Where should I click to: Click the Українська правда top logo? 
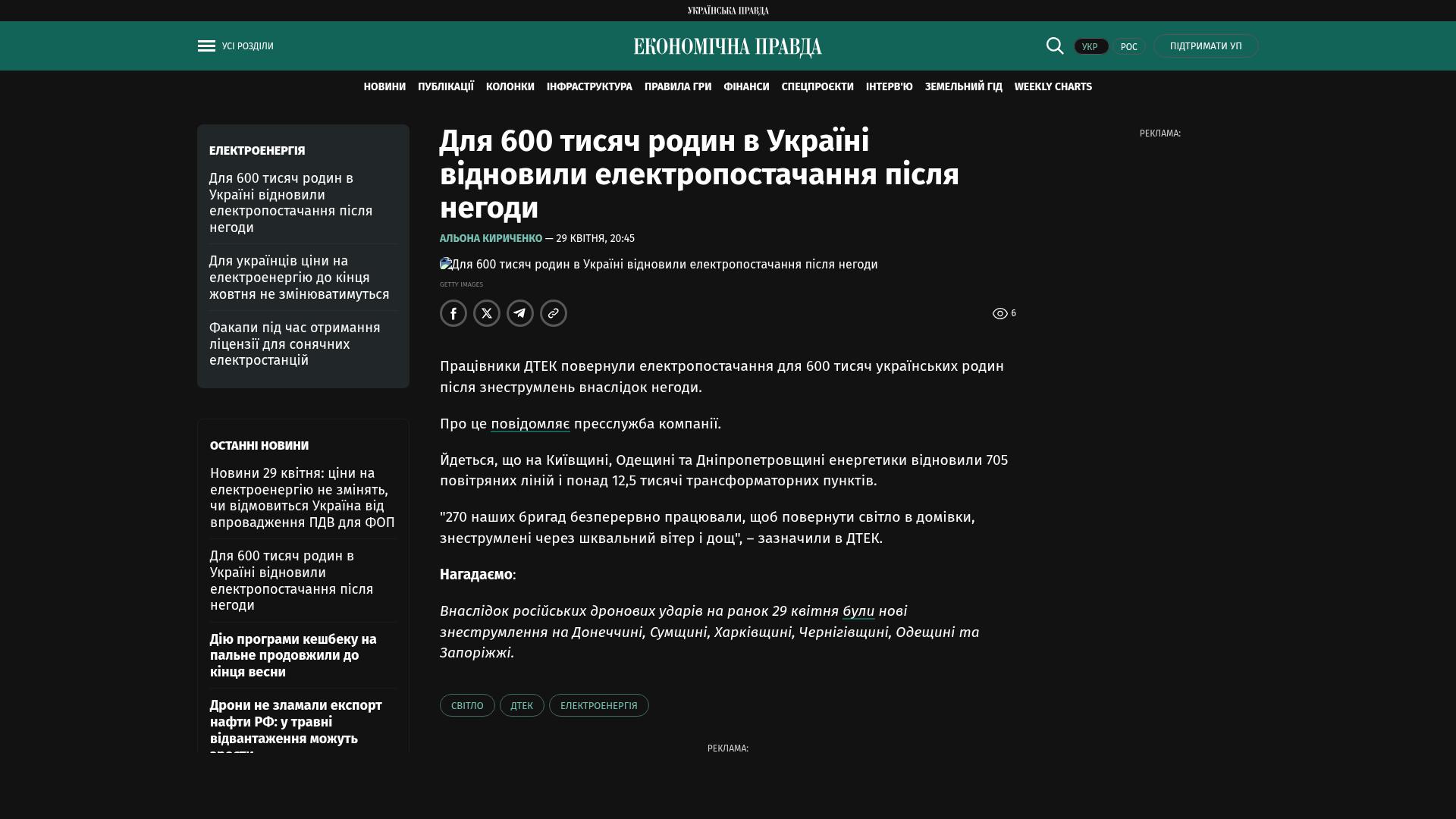pyautogui.click(x=727, y=11)
